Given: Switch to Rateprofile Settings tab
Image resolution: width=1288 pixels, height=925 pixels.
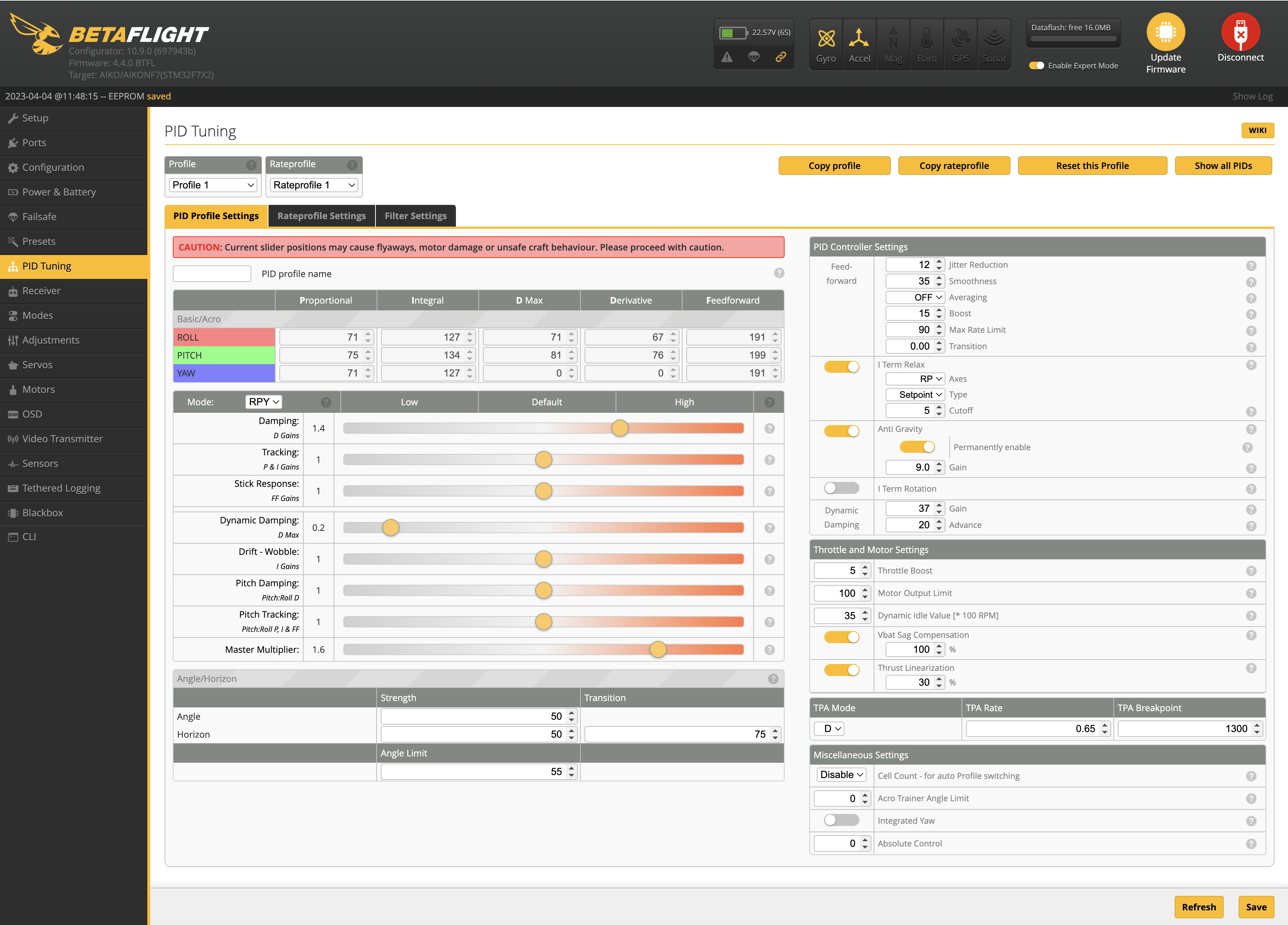Looking at the screenshot, I should coord(321,216).
